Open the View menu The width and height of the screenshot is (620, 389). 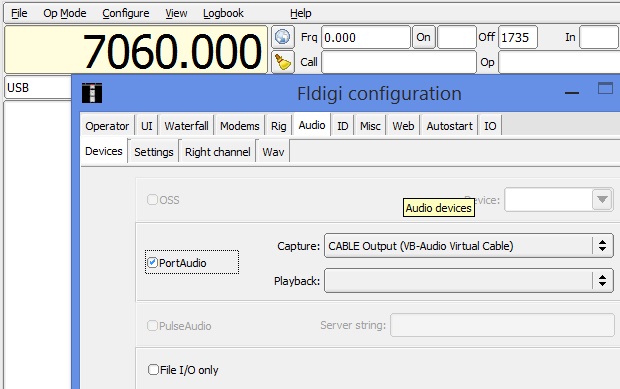click(x=176, y=13)
